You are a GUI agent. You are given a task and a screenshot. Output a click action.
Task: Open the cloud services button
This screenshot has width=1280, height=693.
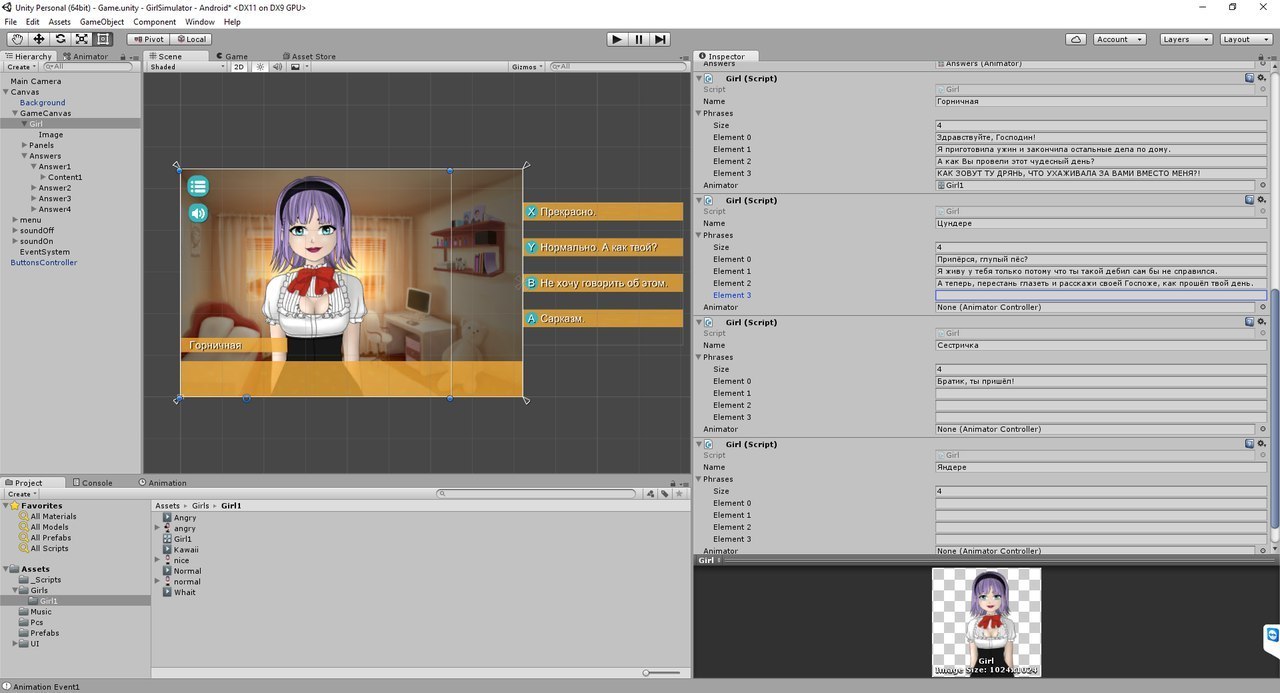1076,39
